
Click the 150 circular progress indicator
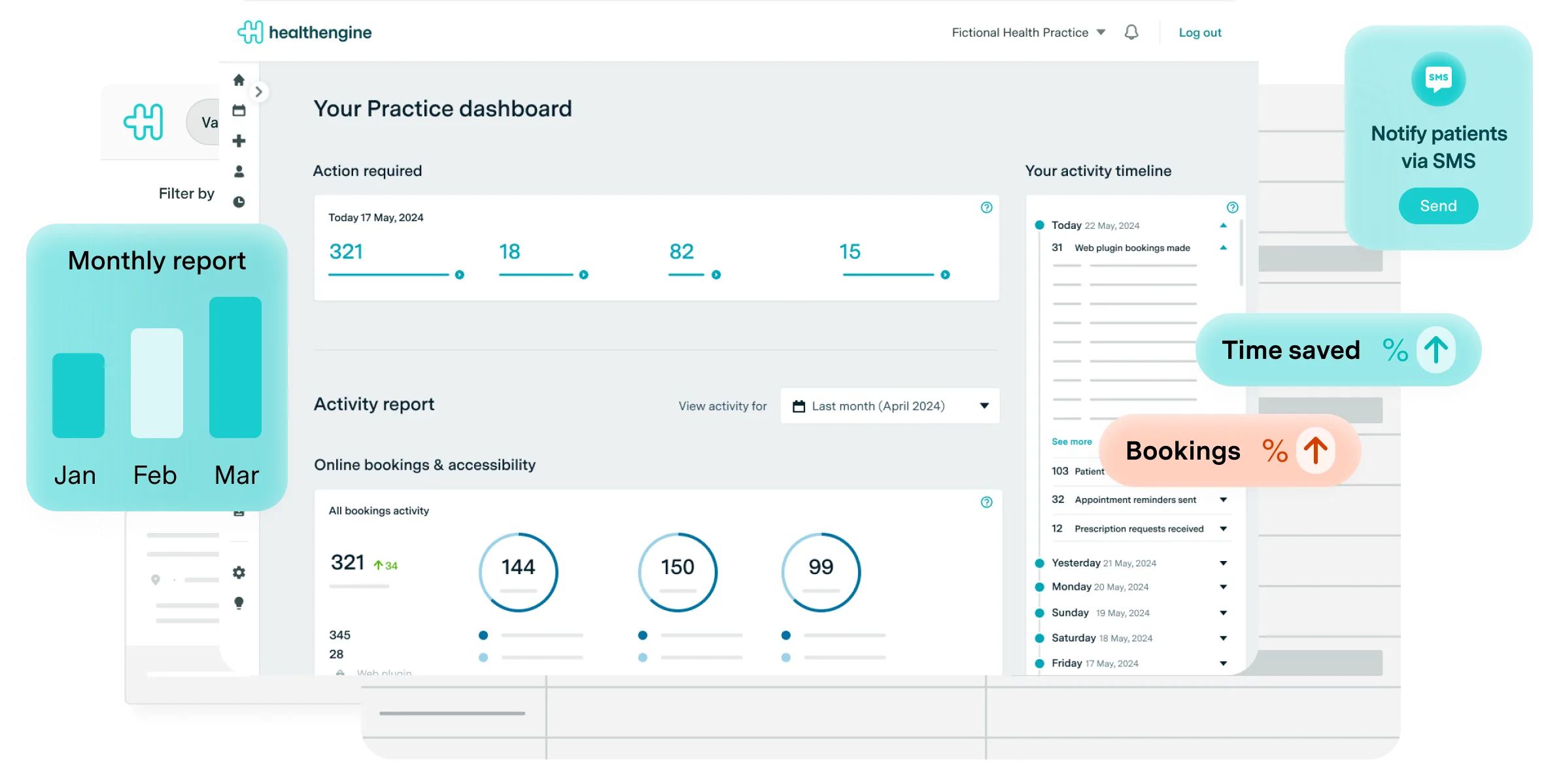pos(678,572)
